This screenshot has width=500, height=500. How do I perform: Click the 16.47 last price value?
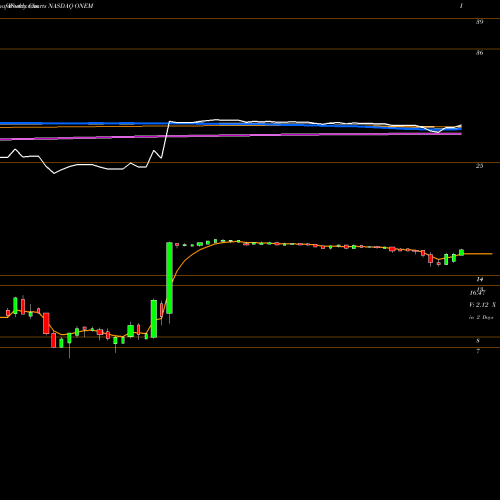(x=477, y=293)
